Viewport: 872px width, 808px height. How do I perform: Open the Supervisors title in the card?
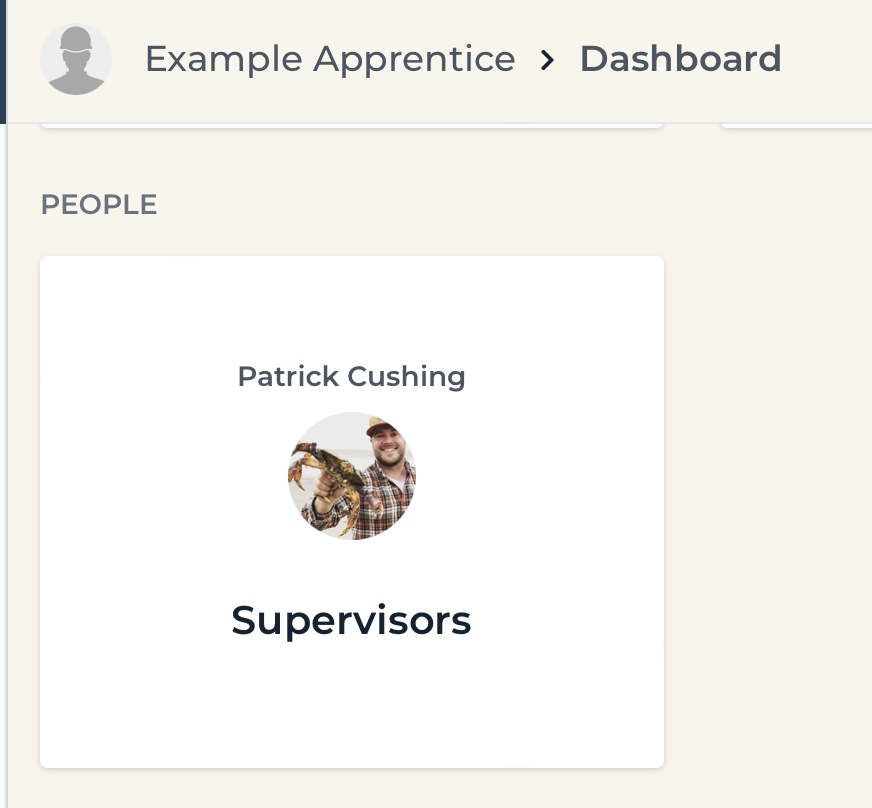click(351, 620)
